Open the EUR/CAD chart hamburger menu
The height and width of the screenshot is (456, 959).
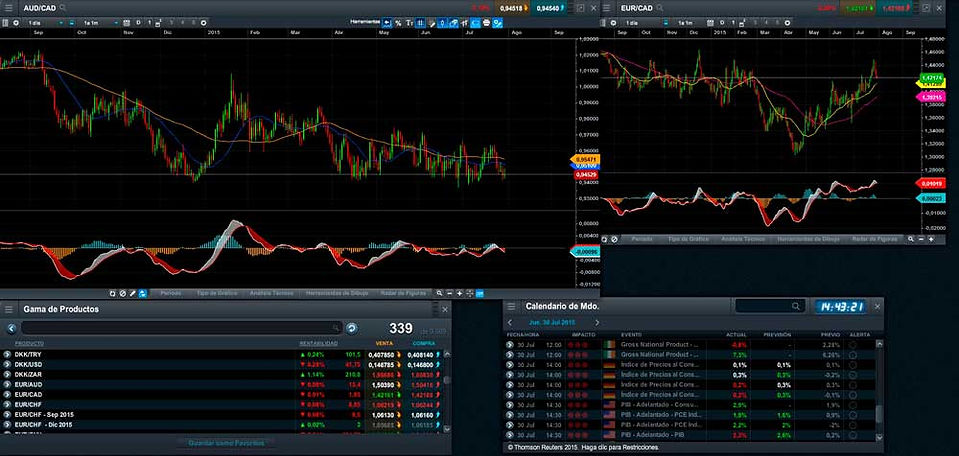click(608, 8)
